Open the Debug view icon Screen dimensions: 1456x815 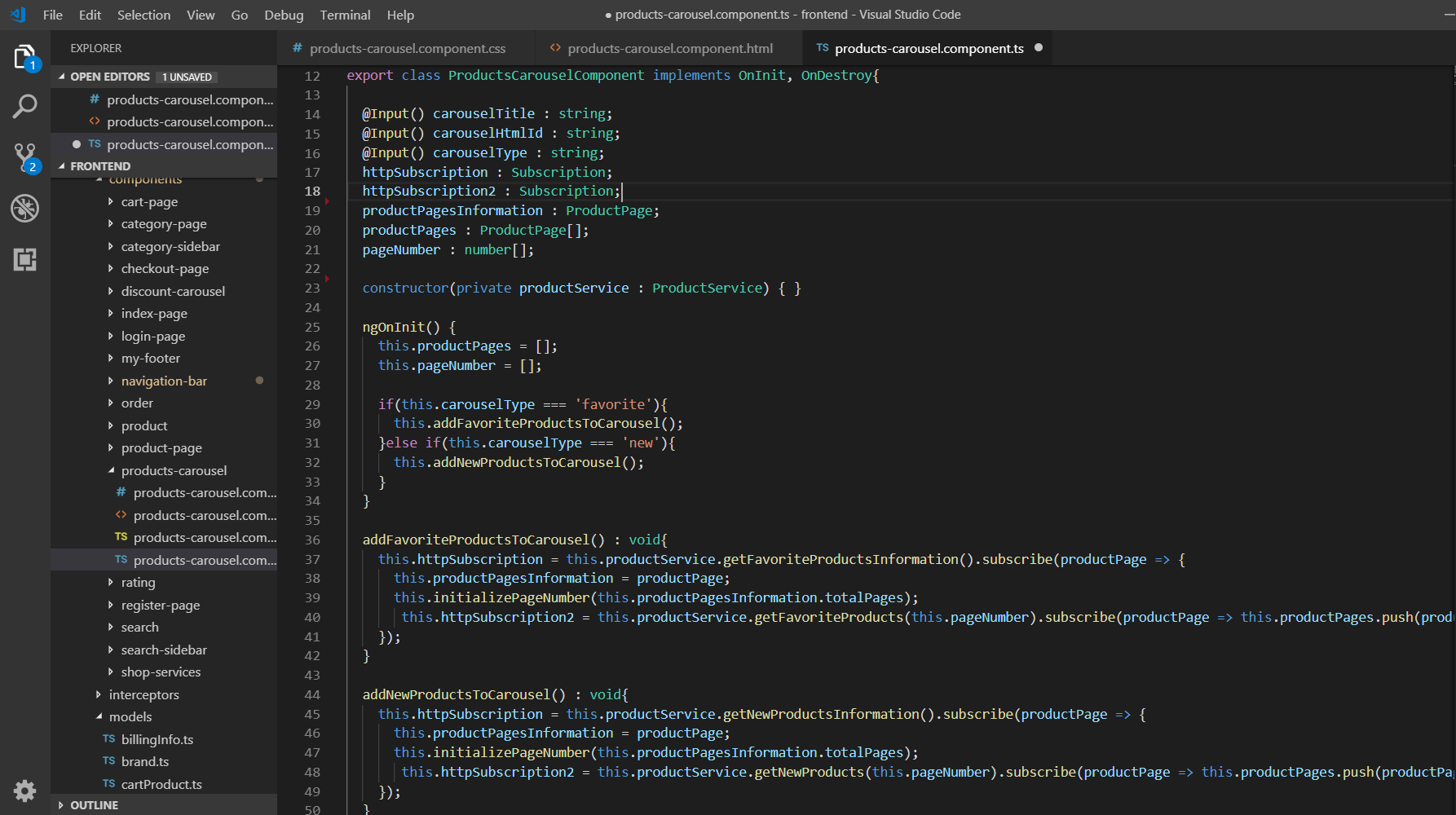coord(25,209)
